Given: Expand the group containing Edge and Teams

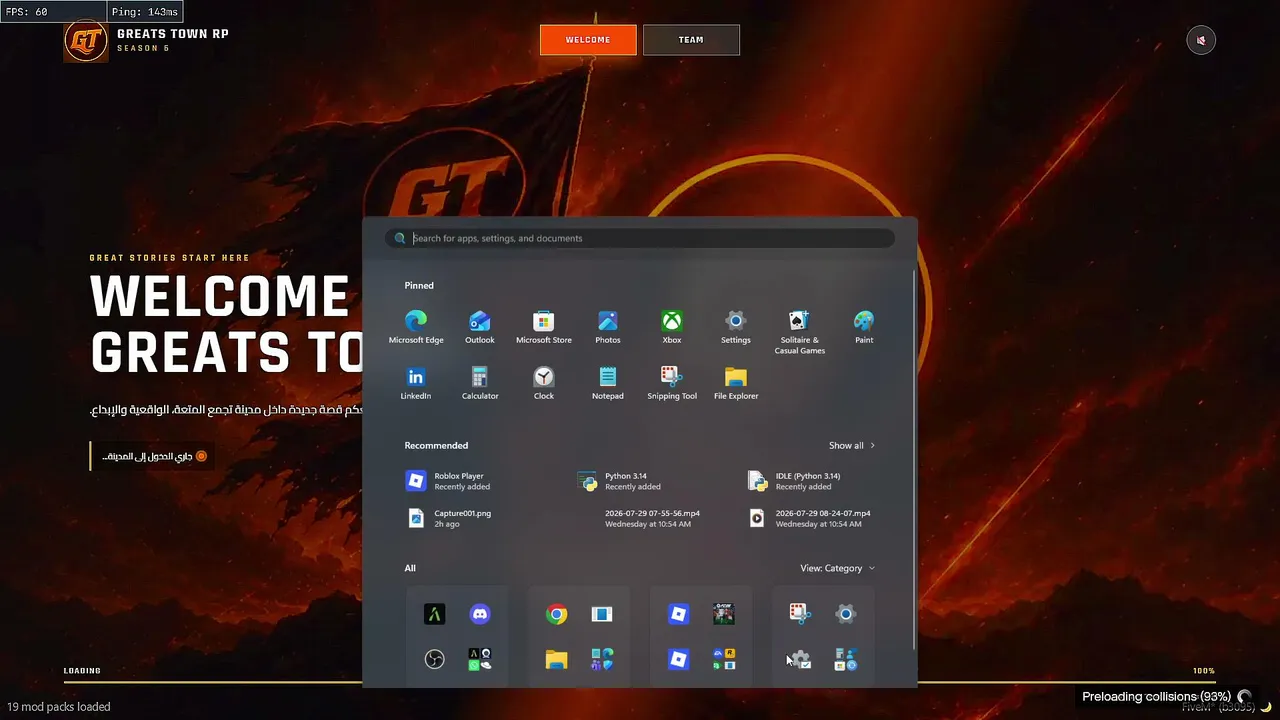Looking at the screenshot, I should click(x=602, y=660).
